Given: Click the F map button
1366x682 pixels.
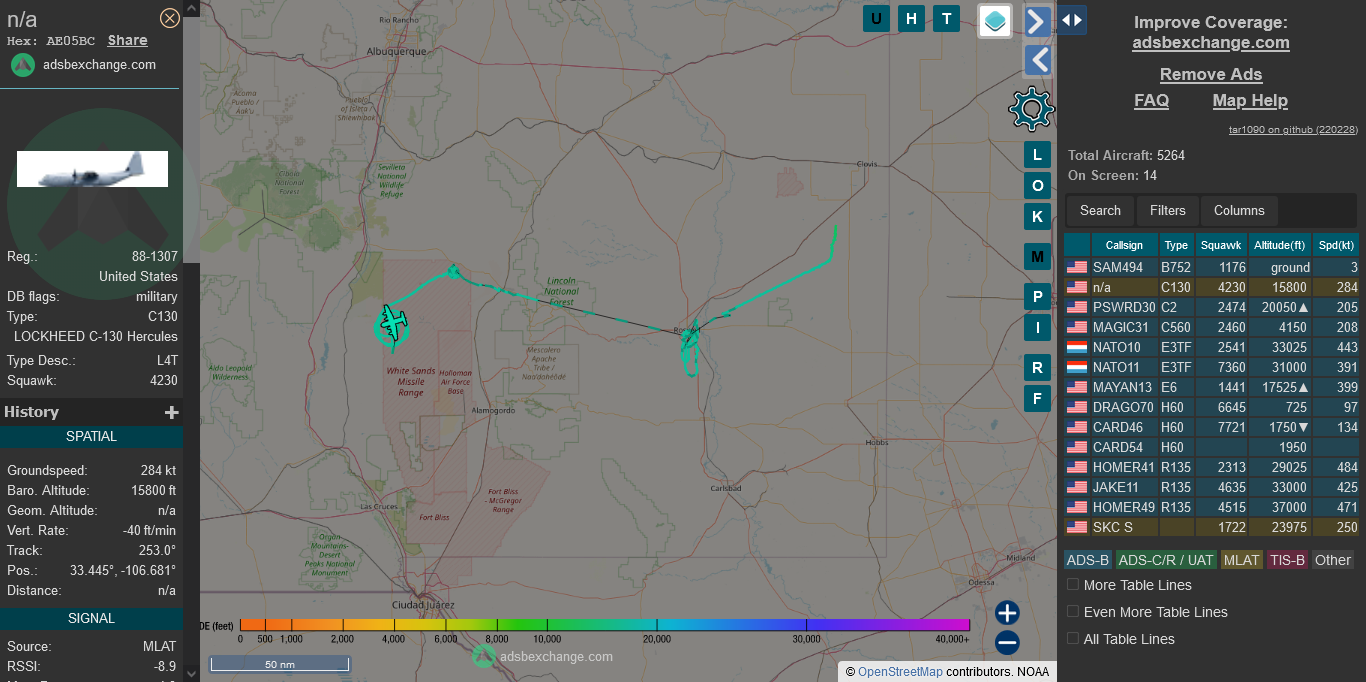Looking at the screenshot, I should (x=1037, y=399).
